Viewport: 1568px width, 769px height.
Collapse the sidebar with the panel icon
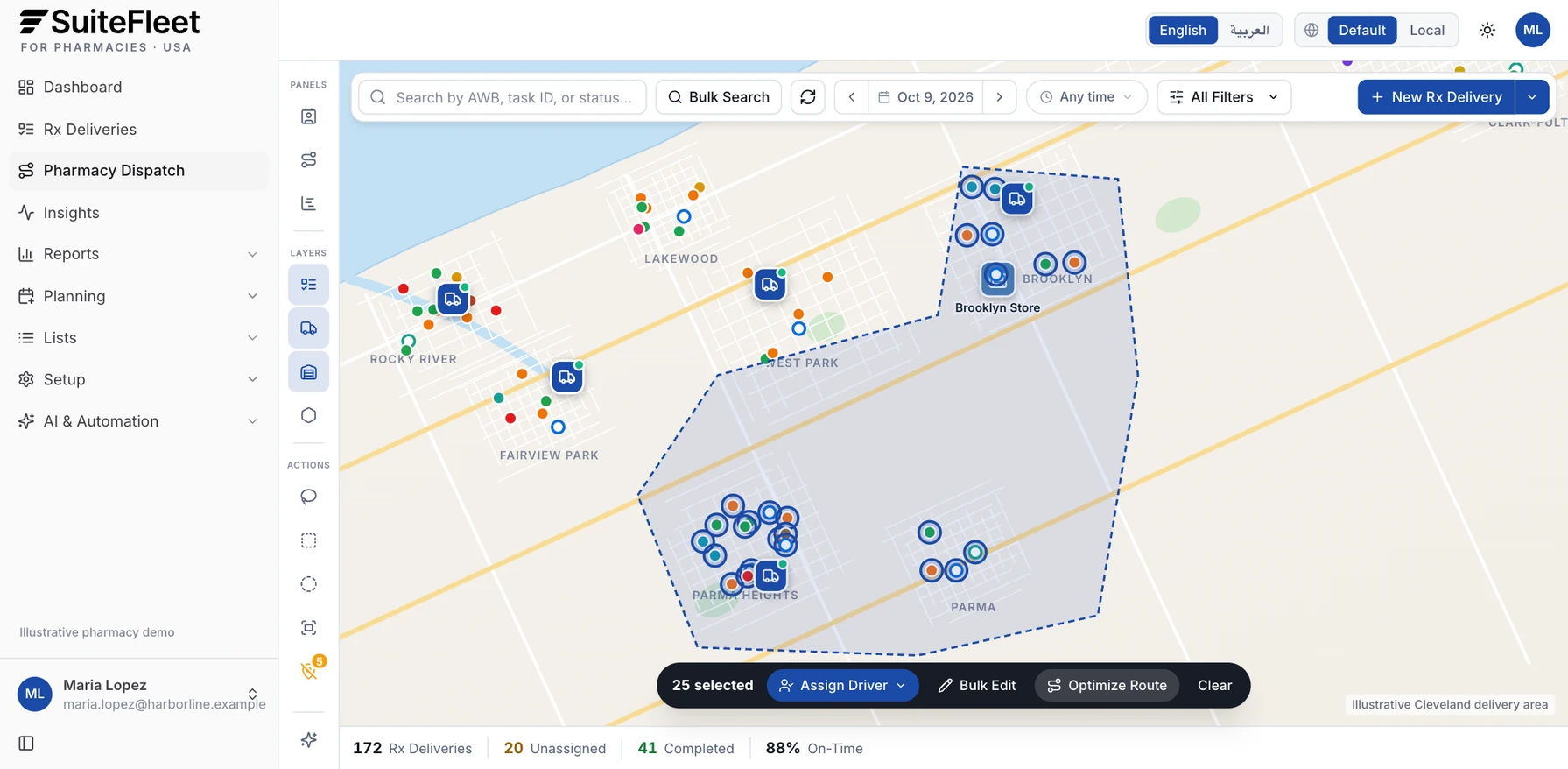coord(26,743)
